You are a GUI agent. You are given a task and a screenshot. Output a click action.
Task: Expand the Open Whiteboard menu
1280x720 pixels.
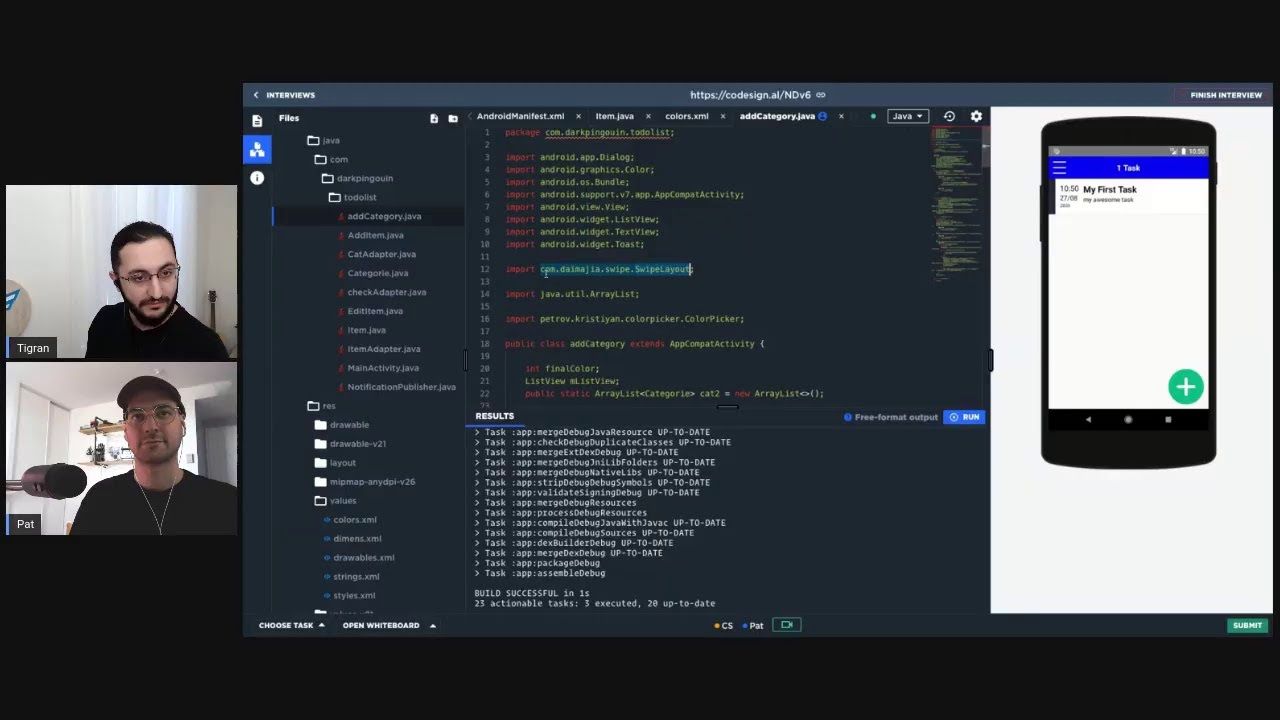click(389, 625)
